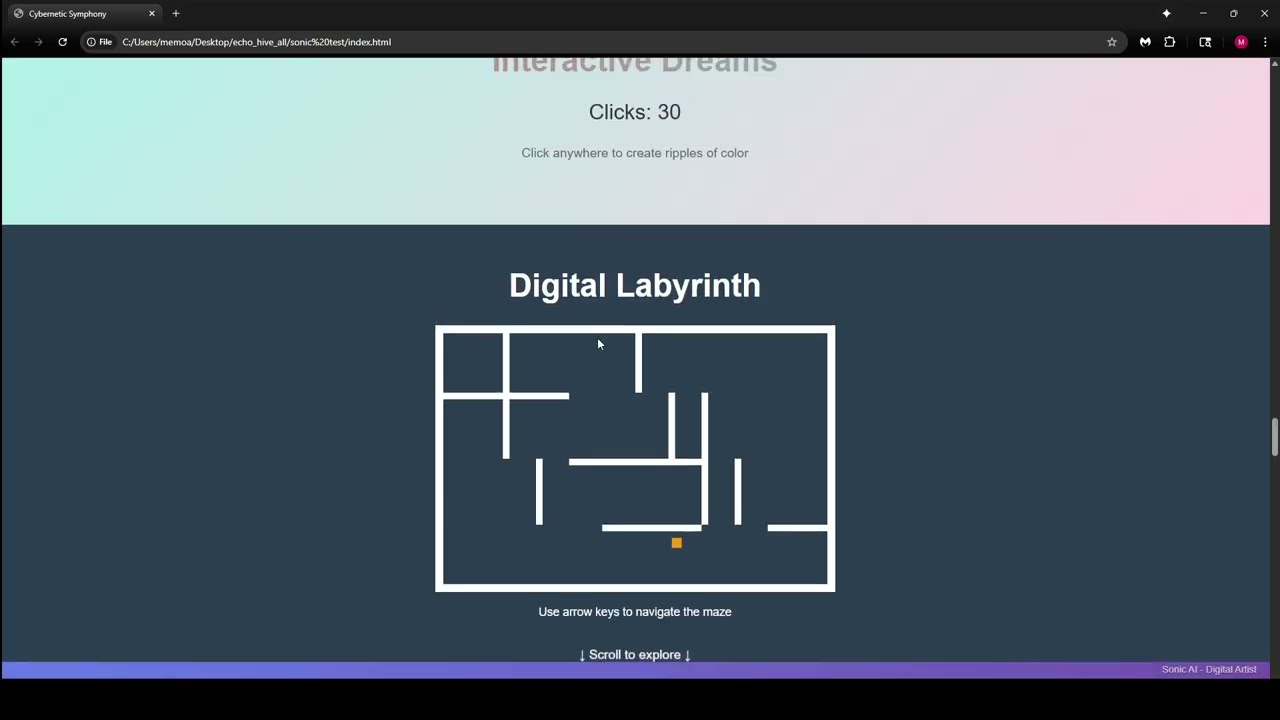Click the orange square in the maze
Screen dimensions: 1280x720
point(676,543)
